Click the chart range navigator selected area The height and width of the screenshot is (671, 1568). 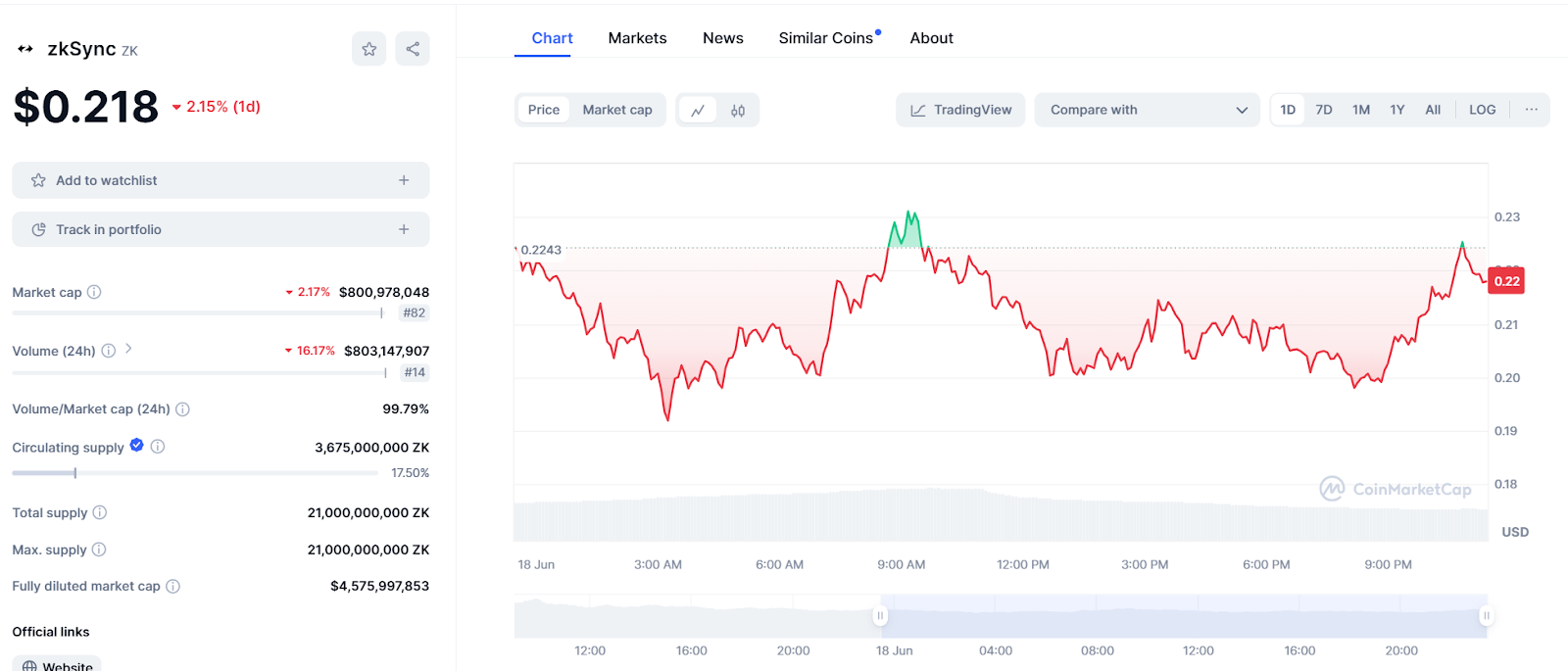click(1184, 616)
